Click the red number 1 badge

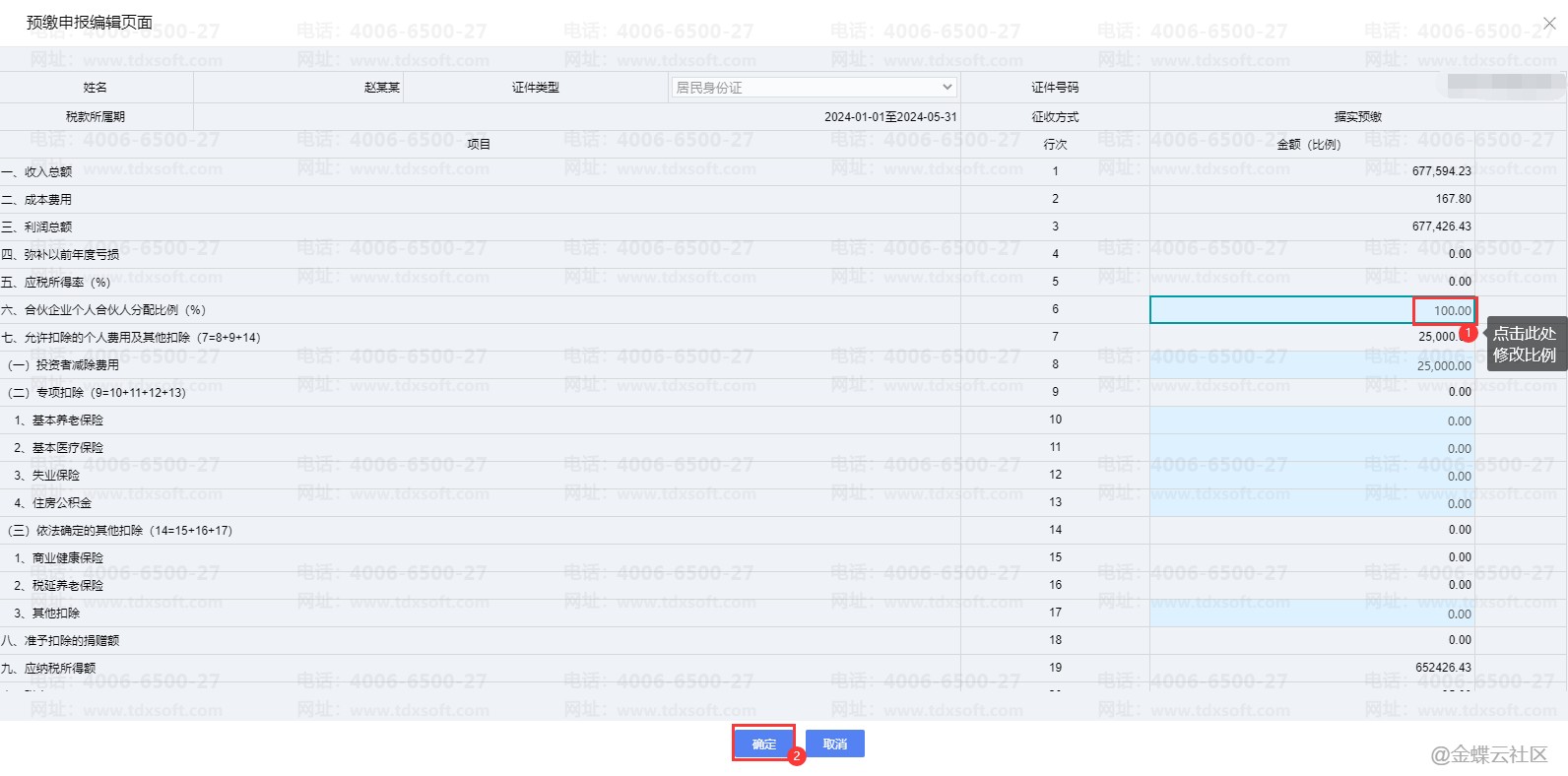point(1468,333)
